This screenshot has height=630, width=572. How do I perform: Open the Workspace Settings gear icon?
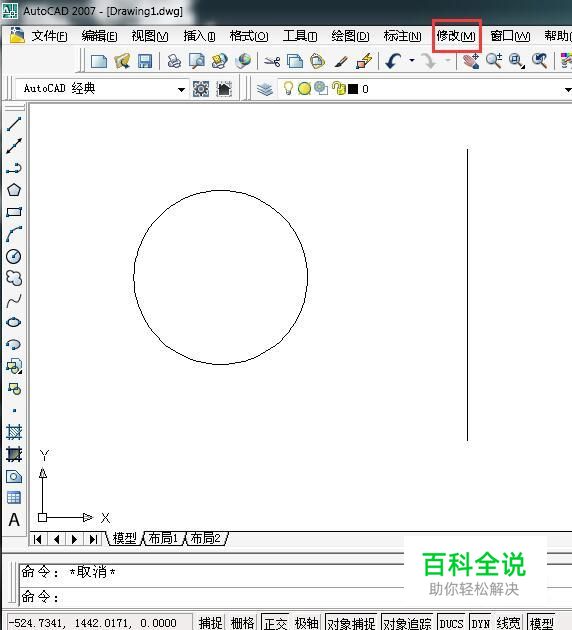200,89
